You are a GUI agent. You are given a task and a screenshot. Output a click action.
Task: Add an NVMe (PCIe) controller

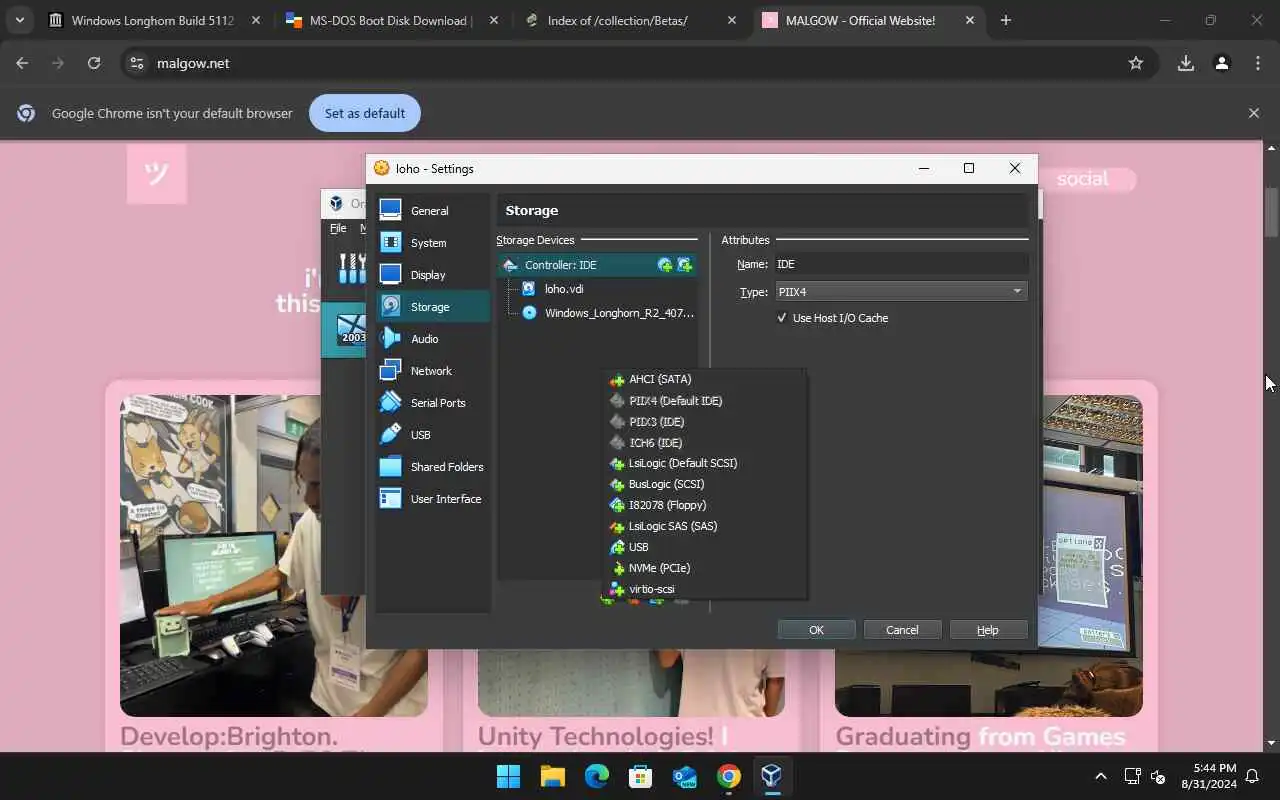[704, 568]
